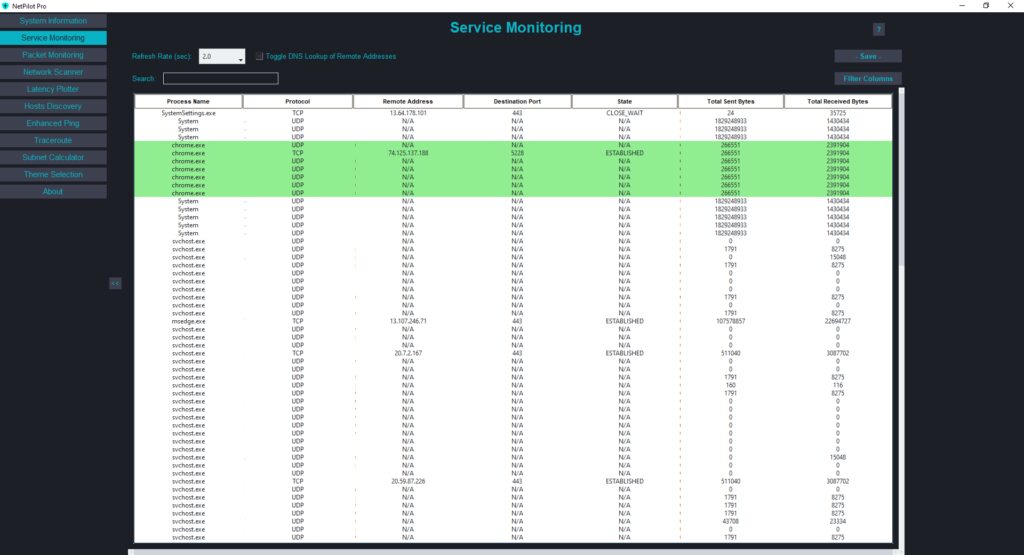Click the NetPilot Pro app icon in title bar
Viewport: 1024px width, 555px height.
(x=5, y=5)
